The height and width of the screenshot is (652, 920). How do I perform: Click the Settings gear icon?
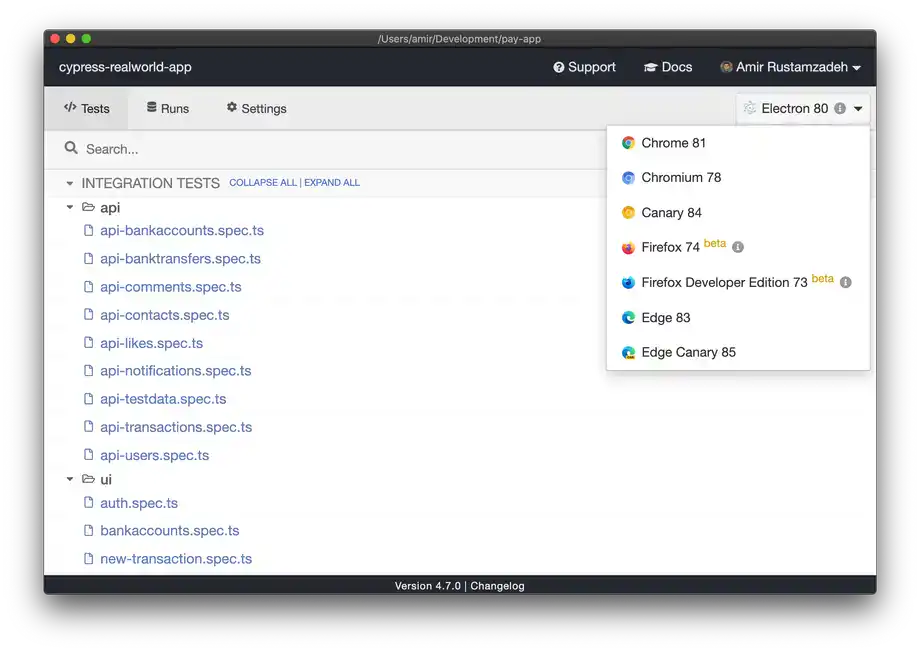pyautogui.click(x=232, y=107)
